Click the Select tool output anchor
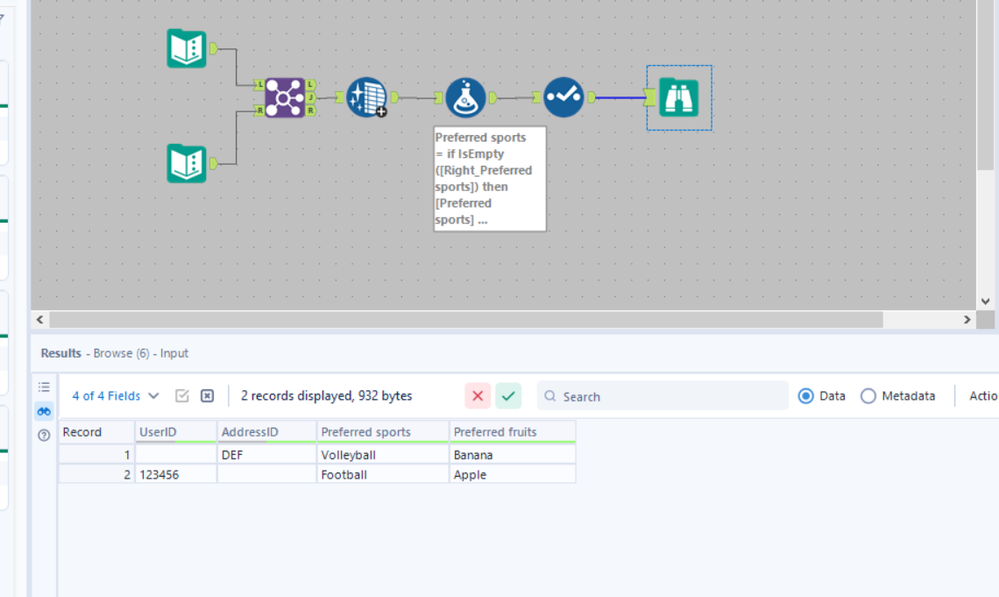This screenshot has height=597, width=999. coord(591,97)
